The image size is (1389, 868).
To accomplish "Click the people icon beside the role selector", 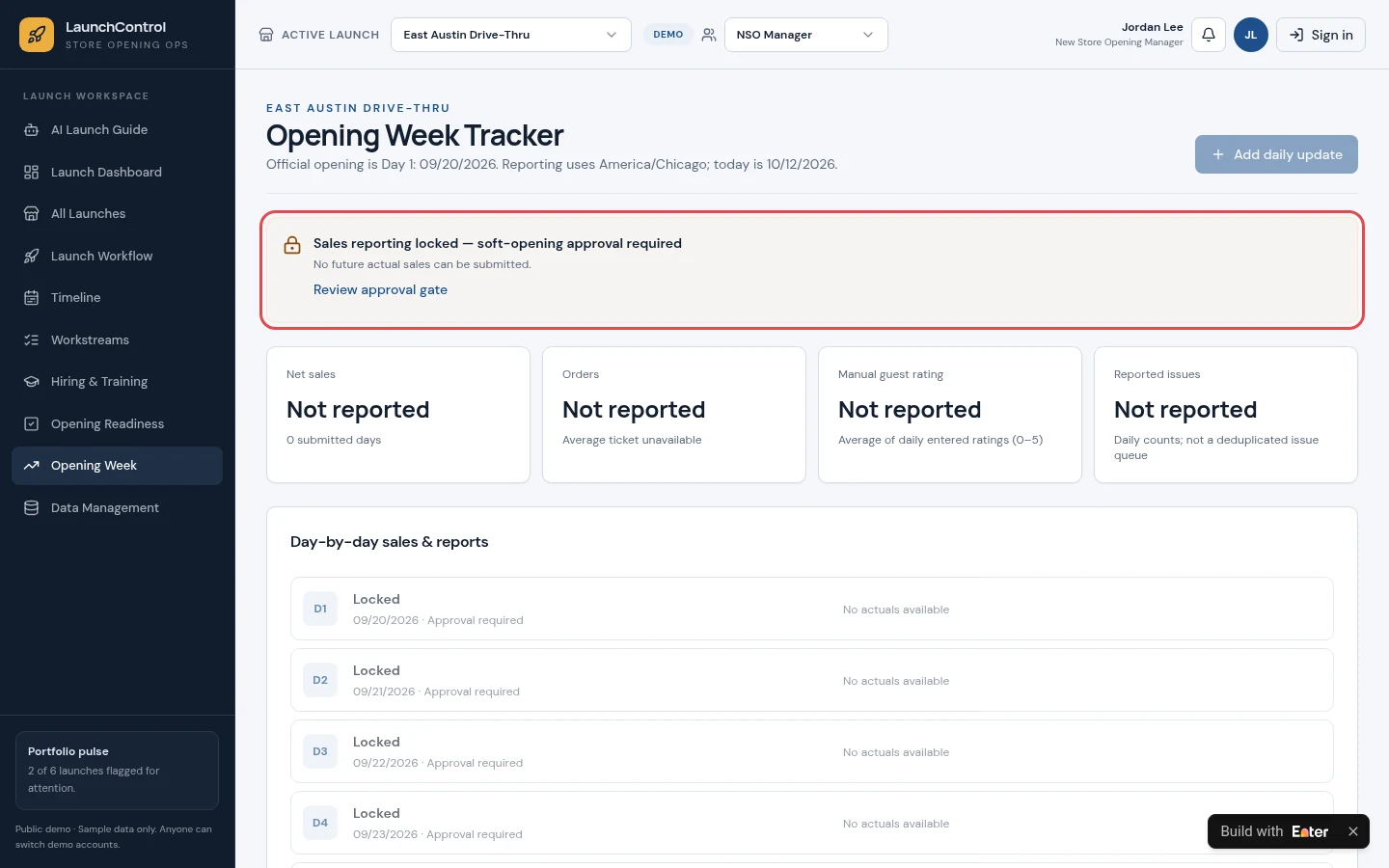I will pyautogui.click(x=709, y=35).
